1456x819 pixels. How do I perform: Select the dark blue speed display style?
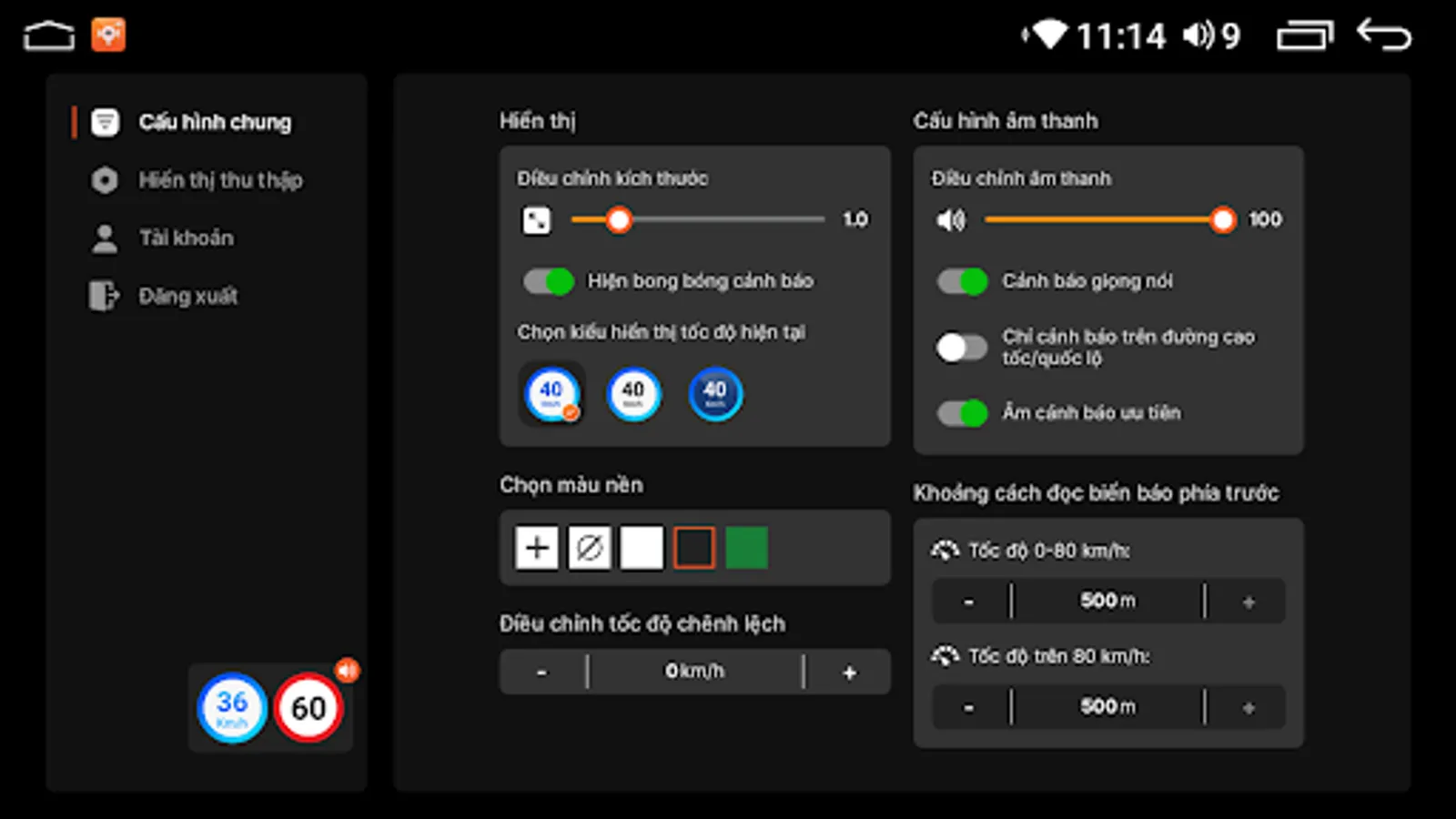(x=715, y=392)
